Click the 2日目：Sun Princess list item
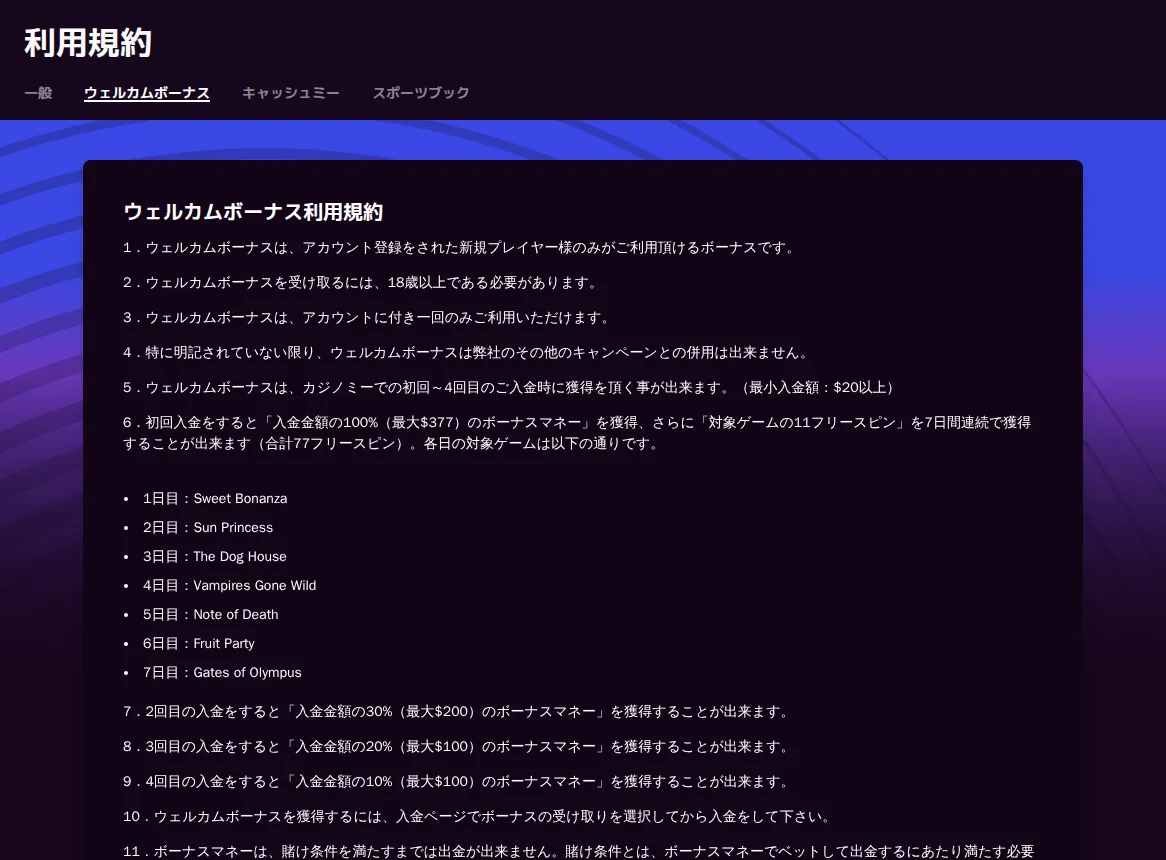1166x860 pixels. point(207,528)
